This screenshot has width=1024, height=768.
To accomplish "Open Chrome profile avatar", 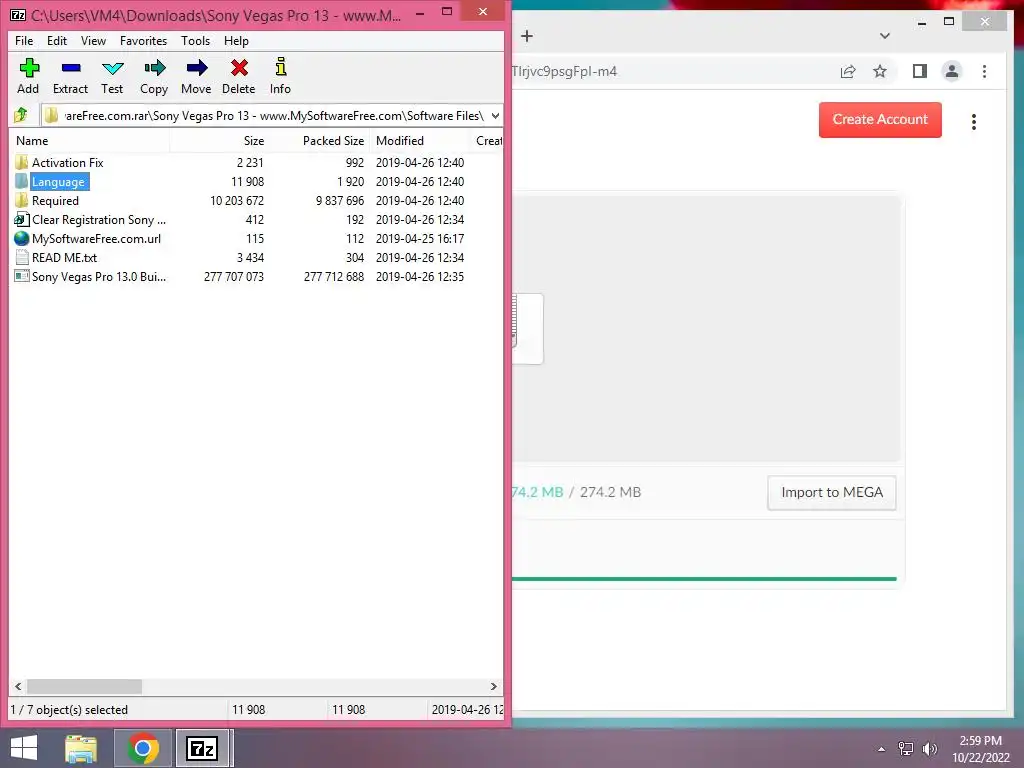I will (x=952, y=71).
